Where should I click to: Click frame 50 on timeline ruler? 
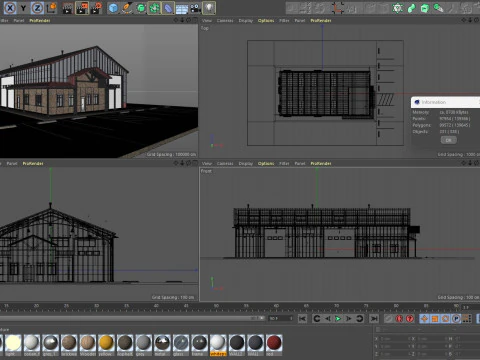coord(216,306)
